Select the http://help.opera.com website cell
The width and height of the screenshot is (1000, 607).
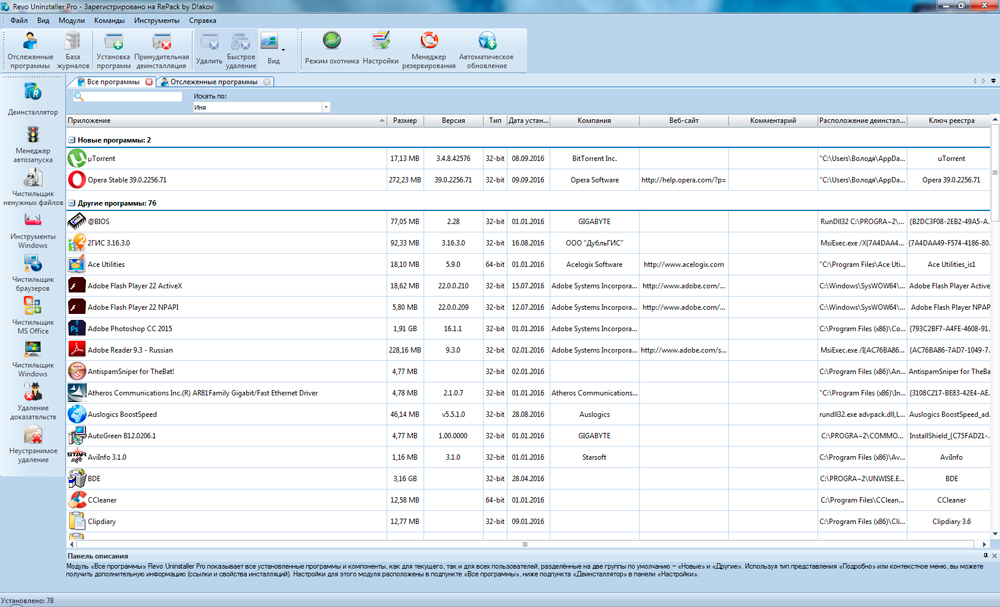point(684,180)
